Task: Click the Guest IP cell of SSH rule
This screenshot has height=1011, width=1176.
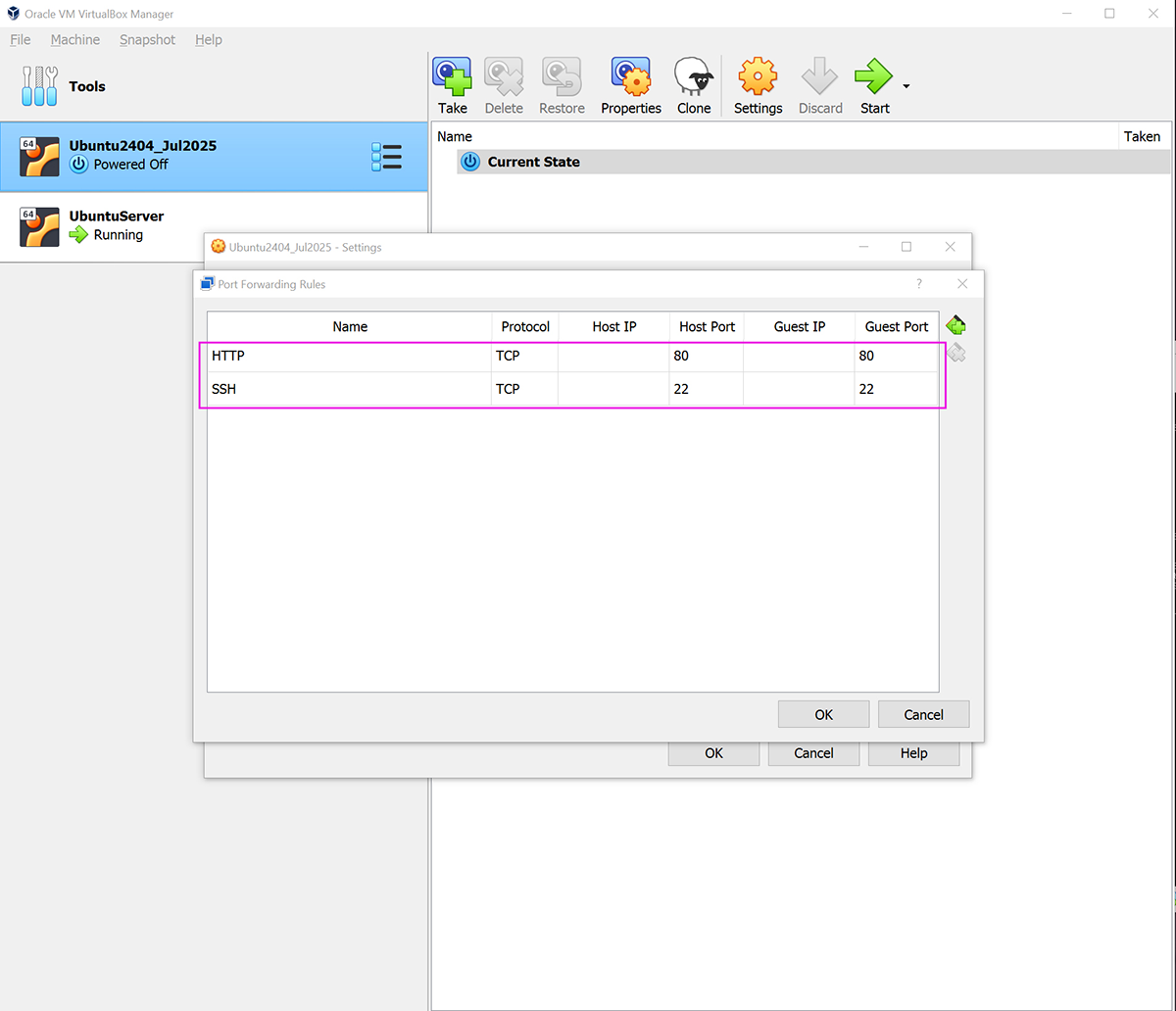Action: click(800, 389)
